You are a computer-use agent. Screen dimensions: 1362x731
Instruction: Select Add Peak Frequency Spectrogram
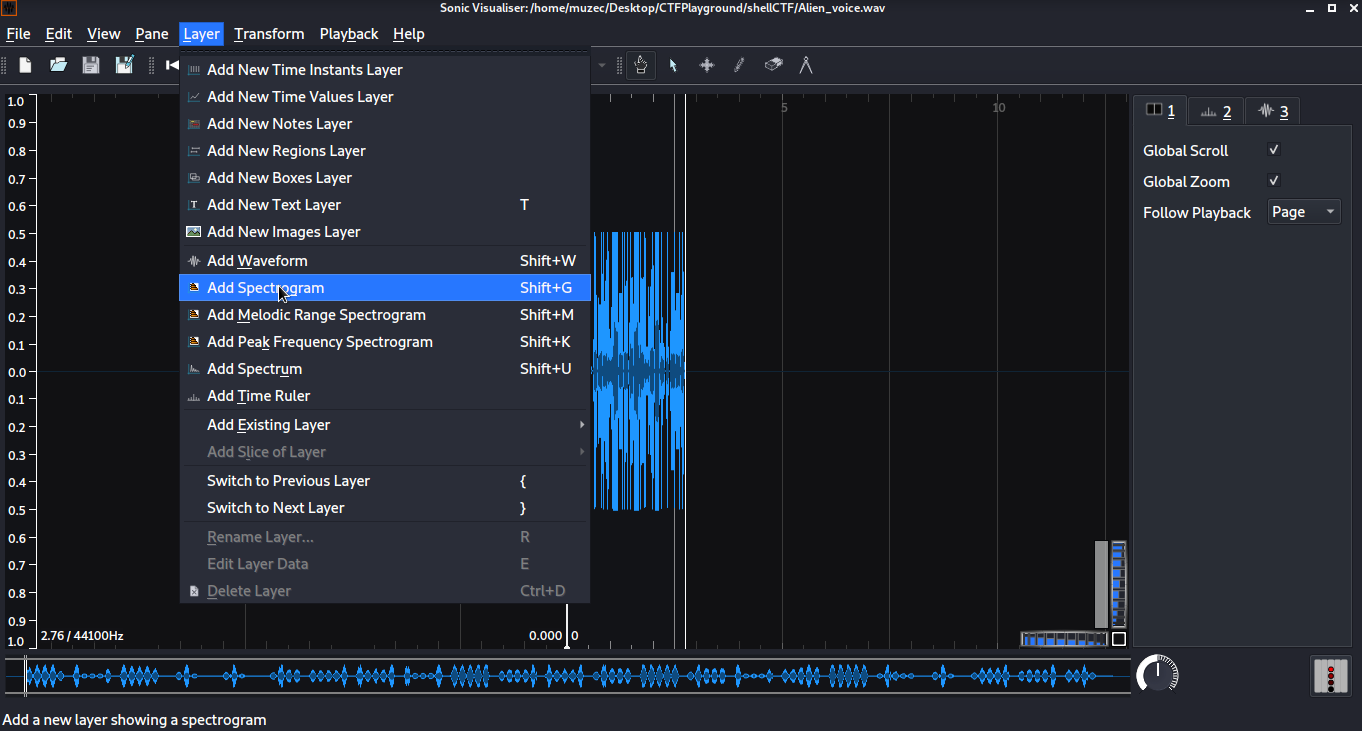point(385,342)
